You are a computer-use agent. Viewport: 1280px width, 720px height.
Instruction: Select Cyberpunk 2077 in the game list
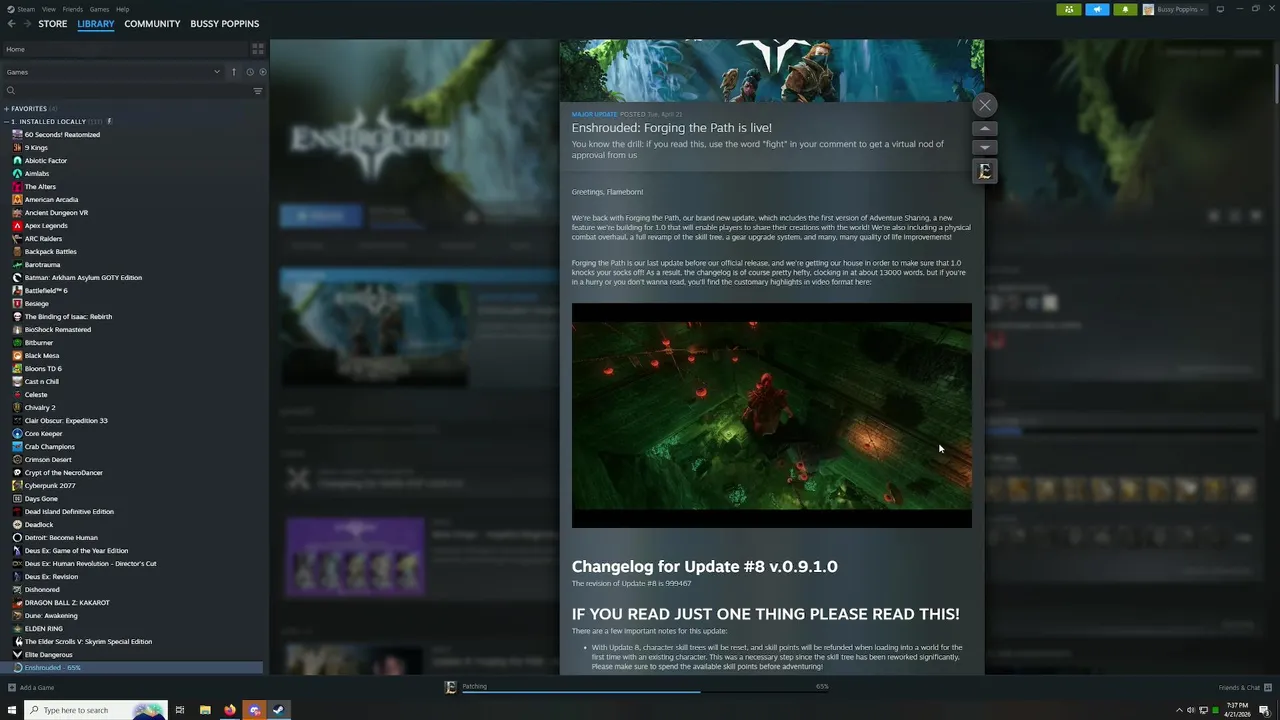(50, 486)
